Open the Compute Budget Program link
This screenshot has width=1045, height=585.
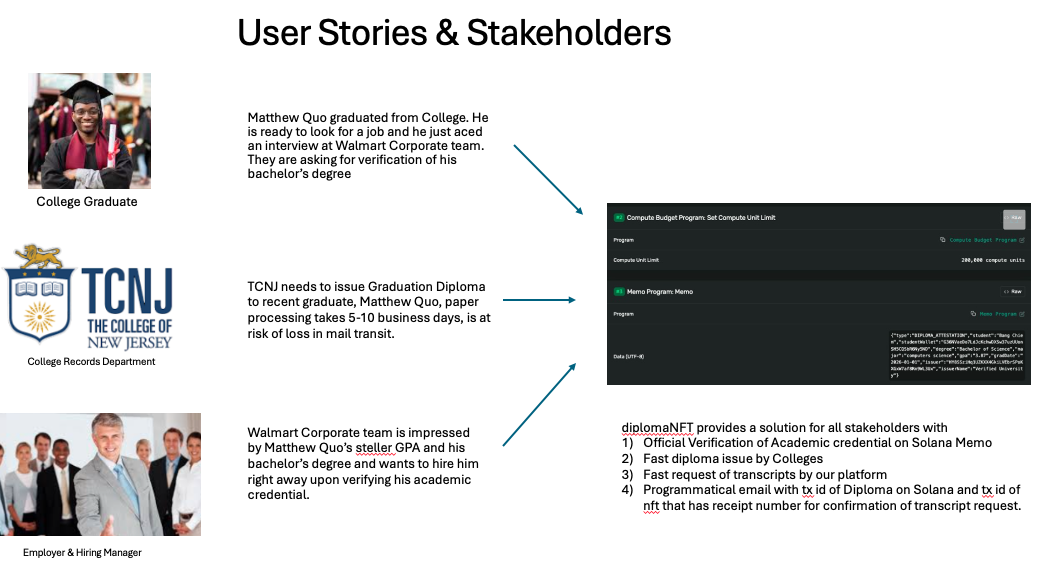(x=983, y=240)
